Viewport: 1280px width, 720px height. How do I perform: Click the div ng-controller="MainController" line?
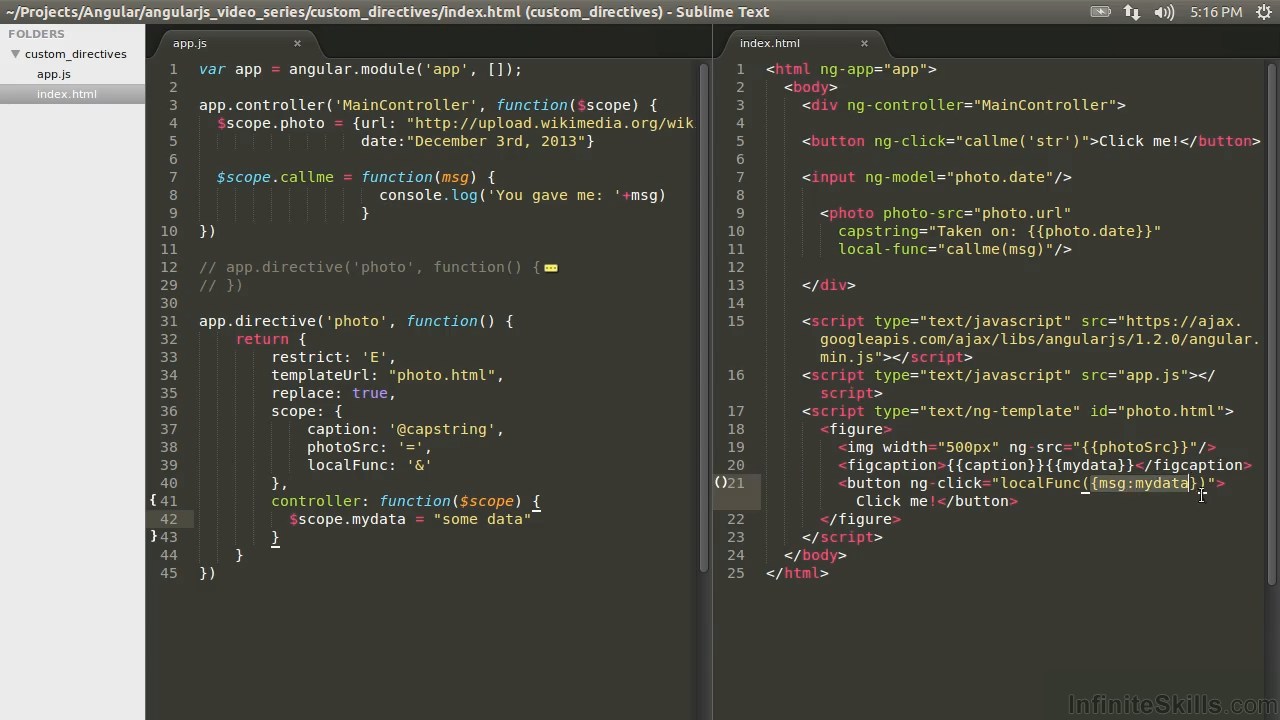tap(963, 105)
